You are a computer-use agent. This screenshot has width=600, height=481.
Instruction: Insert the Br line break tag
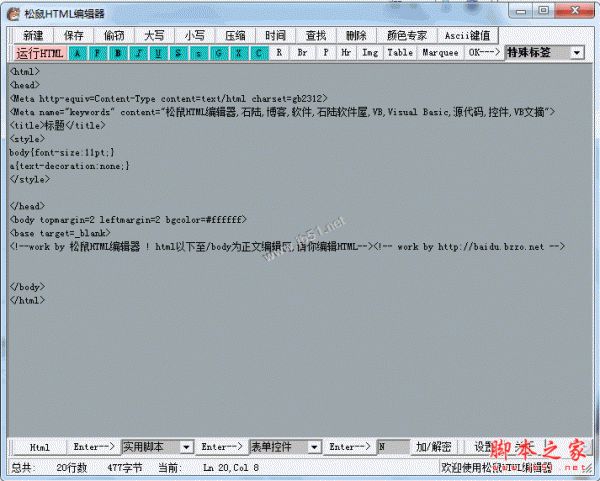[x=301, y=52]
